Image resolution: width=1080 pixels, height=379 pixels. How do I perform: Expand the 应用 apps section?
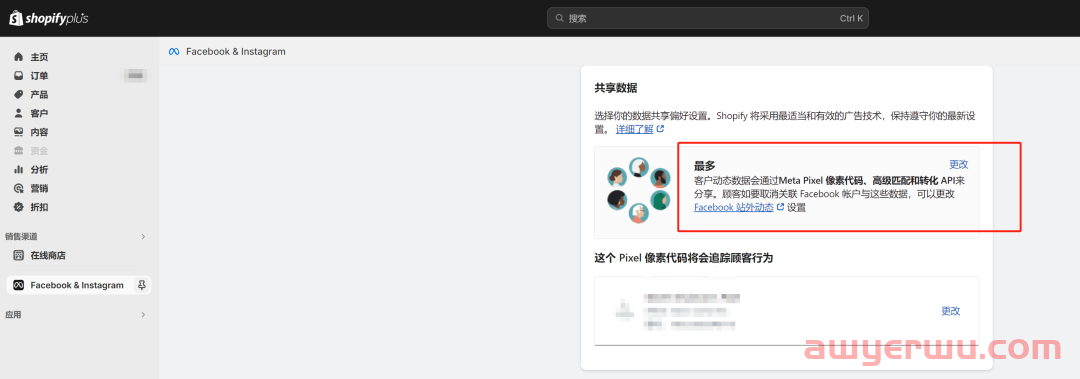tap(143, 314)
